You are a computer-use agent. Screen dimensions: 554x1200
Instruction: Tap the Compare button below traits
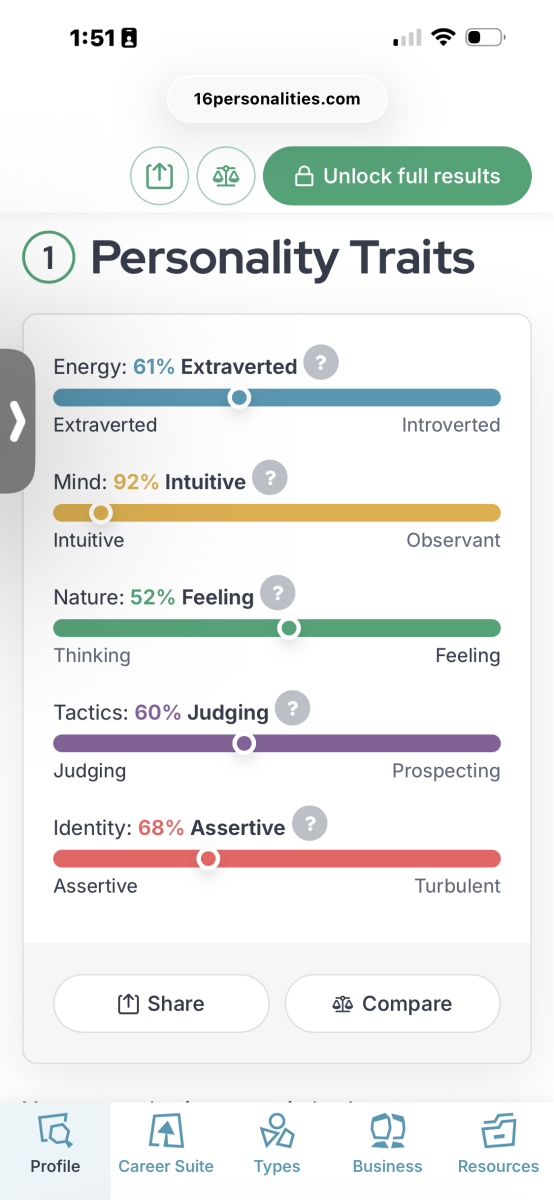[x=392, y=1003]
